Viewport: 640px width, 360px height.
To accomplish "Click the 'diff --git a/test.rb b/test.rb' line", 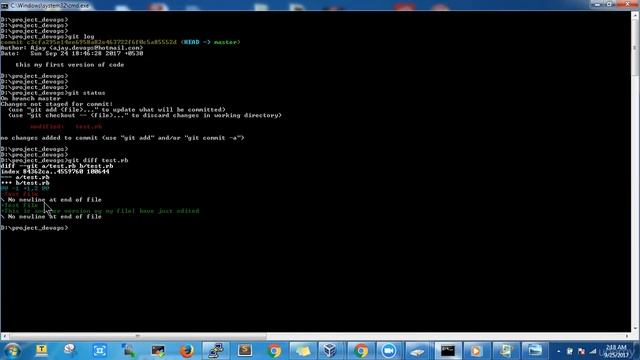I will 57,166.
